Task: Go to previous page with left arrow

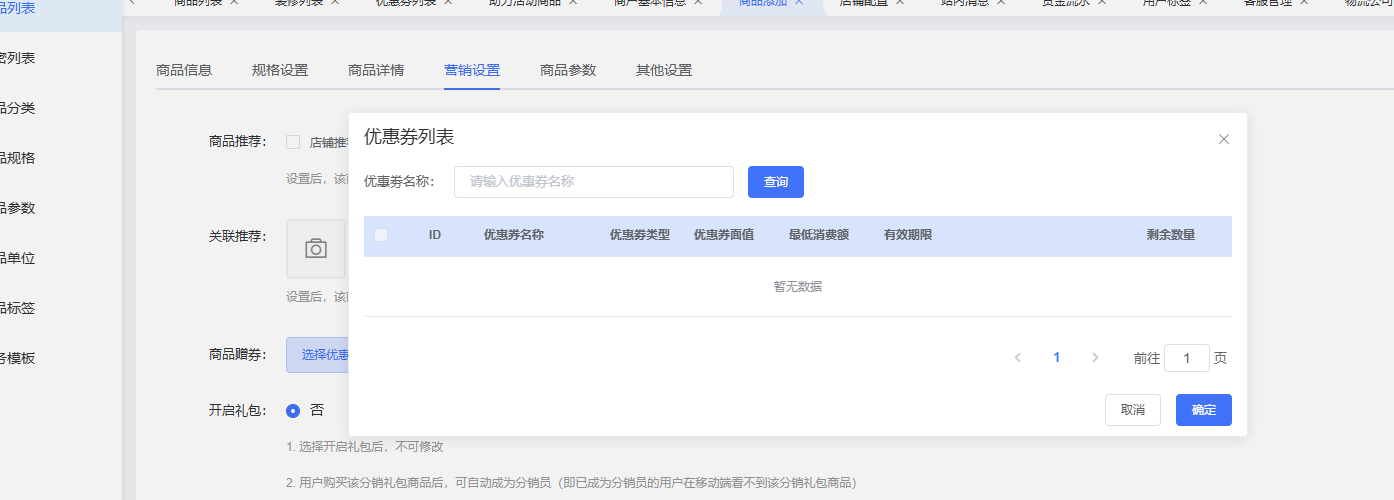Action: click(1018, 357)
